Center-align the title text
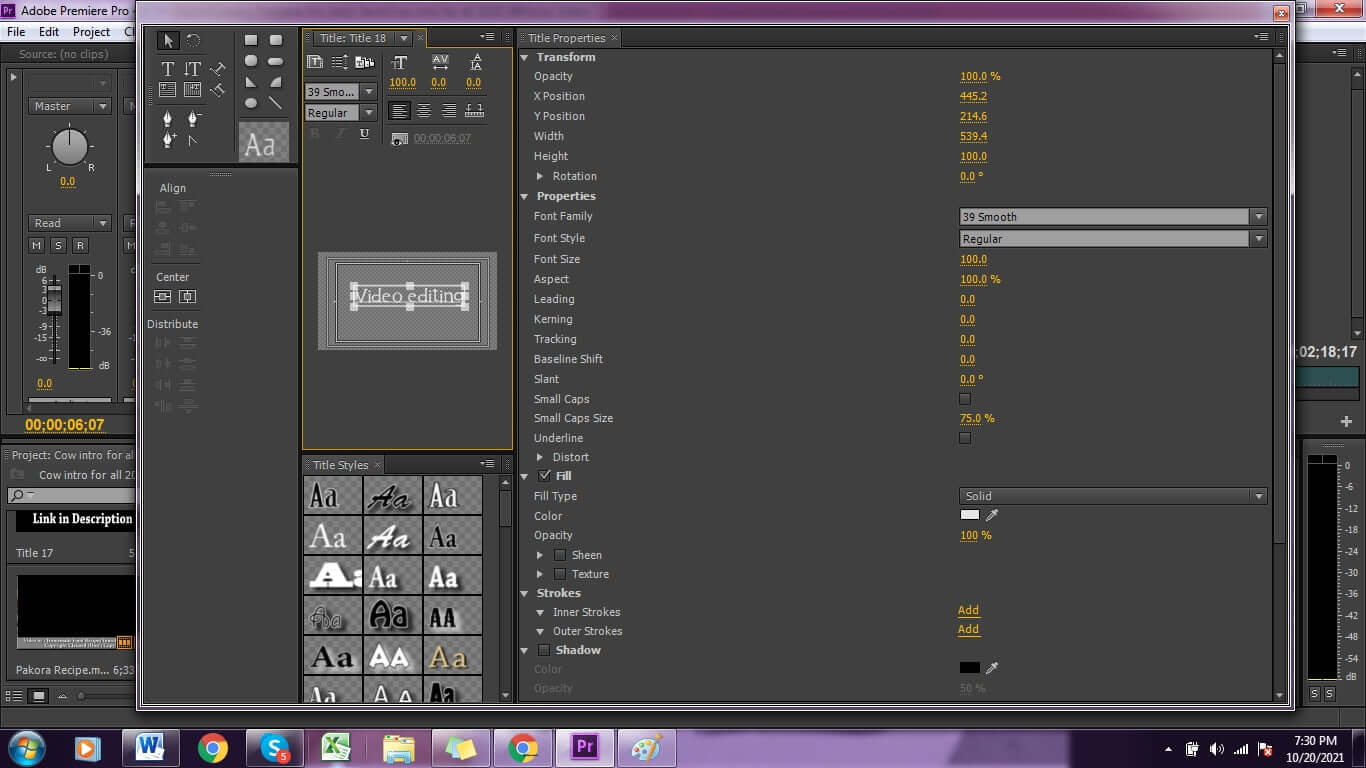Screen dimensions: 1366x768 tap(424, 111)
